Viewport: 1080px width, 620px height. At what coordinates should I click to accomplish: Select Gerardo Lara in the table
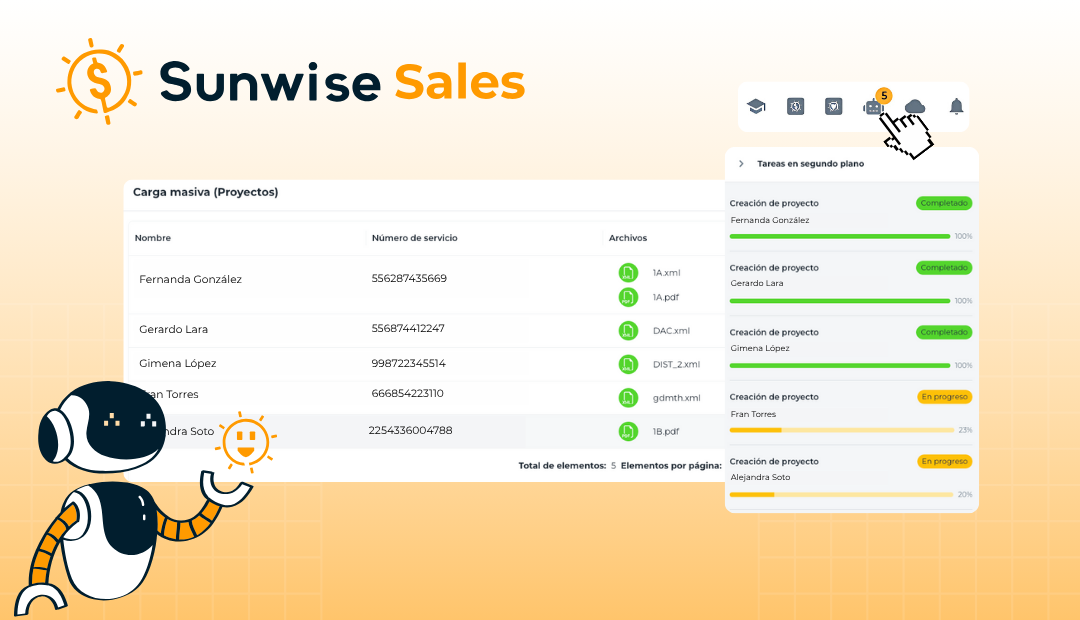coord(174,329)
